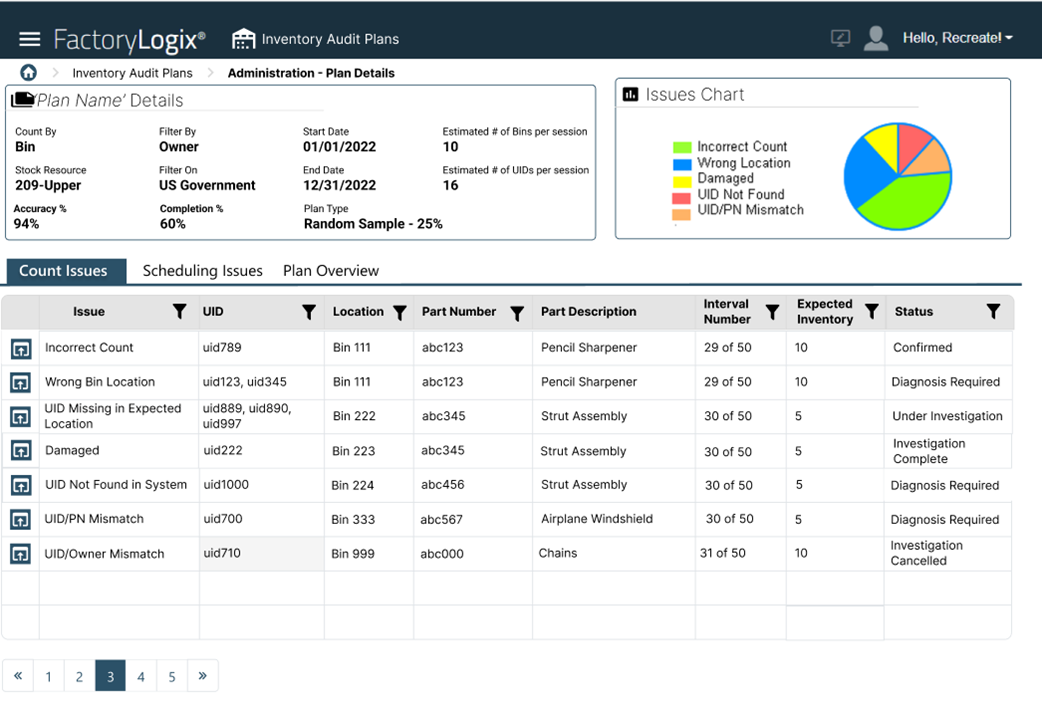The image size is (1042, 711).
Task: Click the user avatar icon
Action: 876,39
